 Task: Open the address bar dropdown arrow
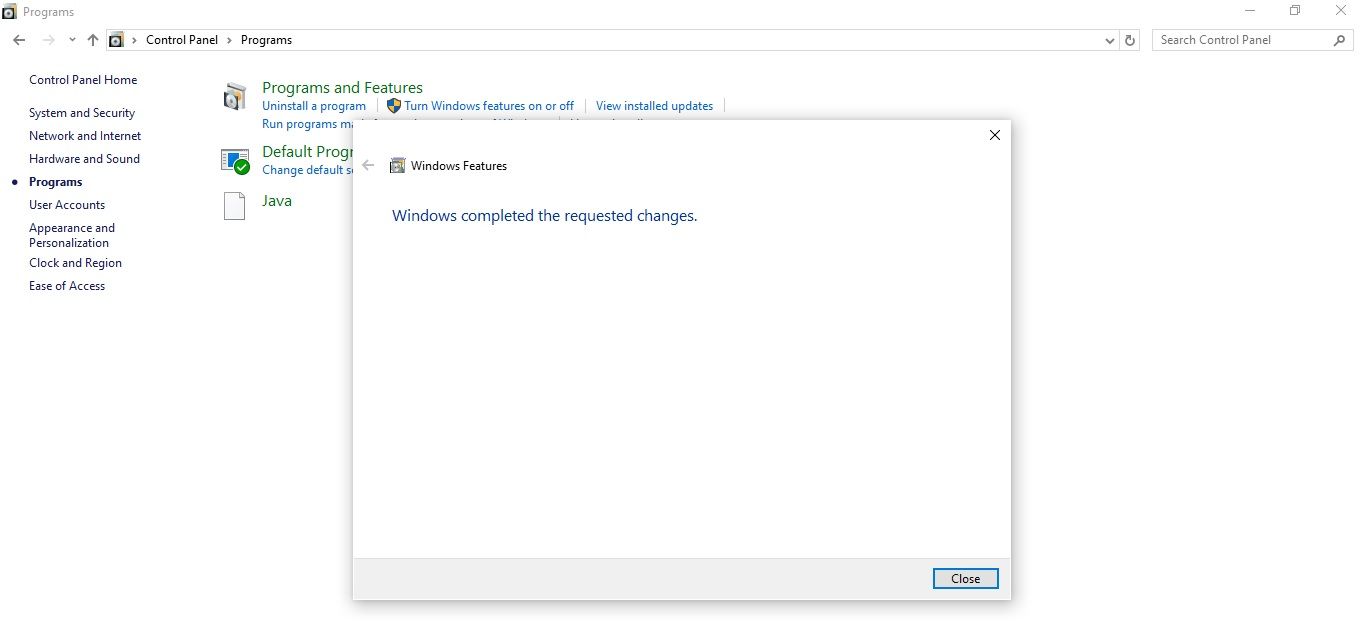[x=1109, y=40]
